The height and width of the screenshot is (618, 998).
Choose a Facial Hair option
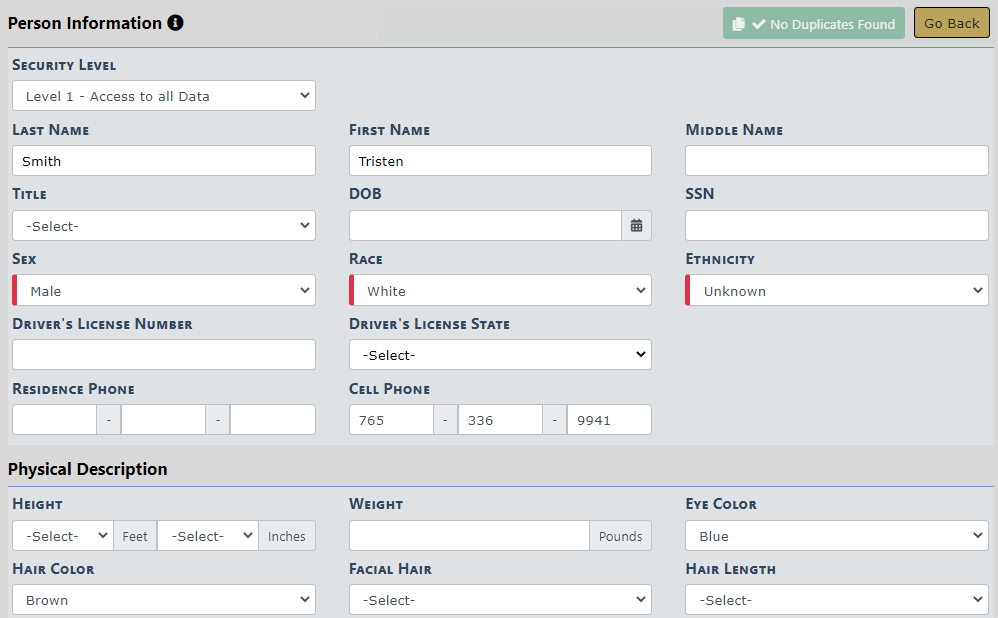pos(500,600)
